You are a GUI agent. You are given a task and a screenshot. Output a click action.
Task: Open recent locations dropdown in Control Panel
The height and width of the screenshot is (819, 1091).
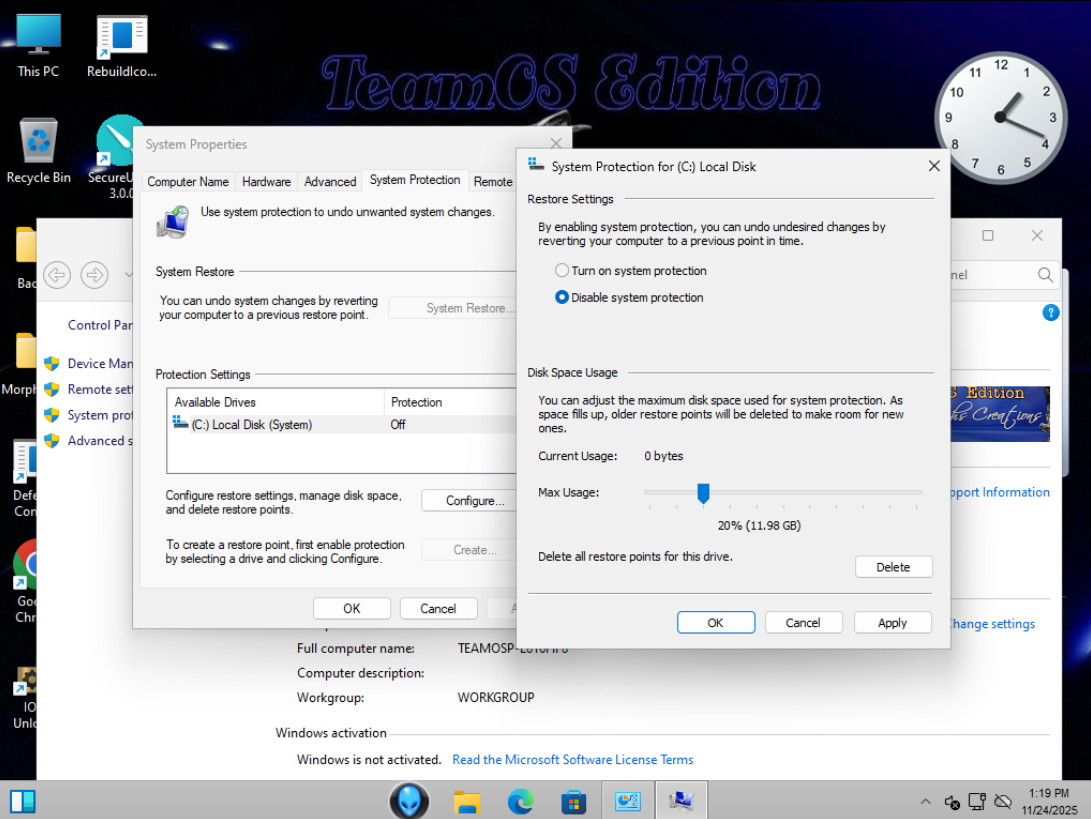127,275
